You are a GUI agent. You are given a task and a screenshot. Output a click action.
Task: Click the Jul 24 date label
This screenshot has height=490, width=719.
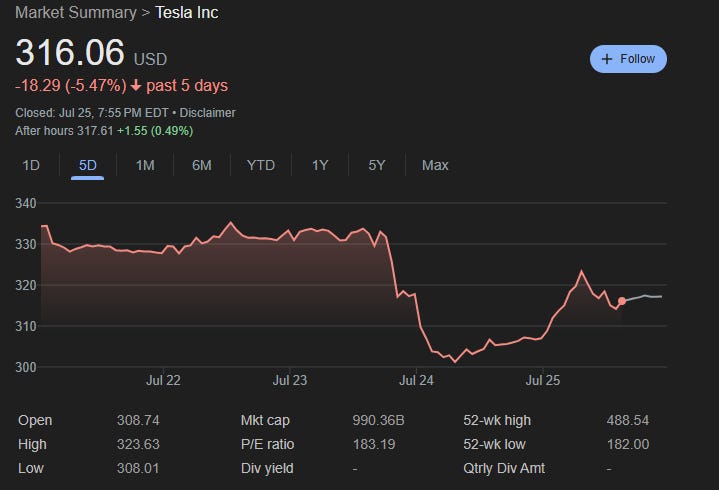pyautogui.click(x=416, y=380)
